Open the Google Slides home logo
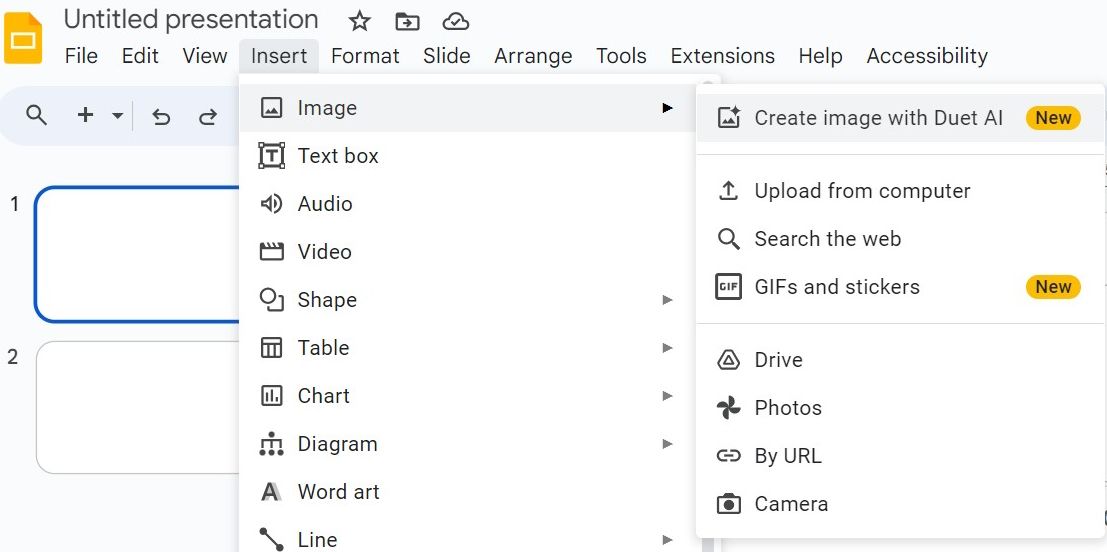The image size is (1107, 552). coord(24,40)
